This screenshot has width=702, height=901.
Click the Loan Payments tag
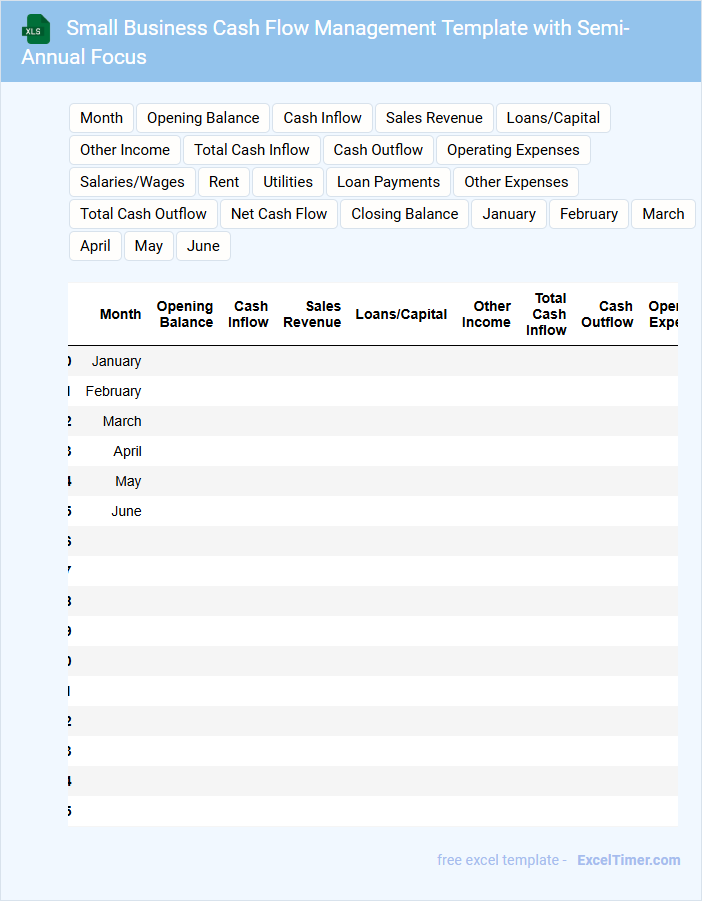click(388, 182)
